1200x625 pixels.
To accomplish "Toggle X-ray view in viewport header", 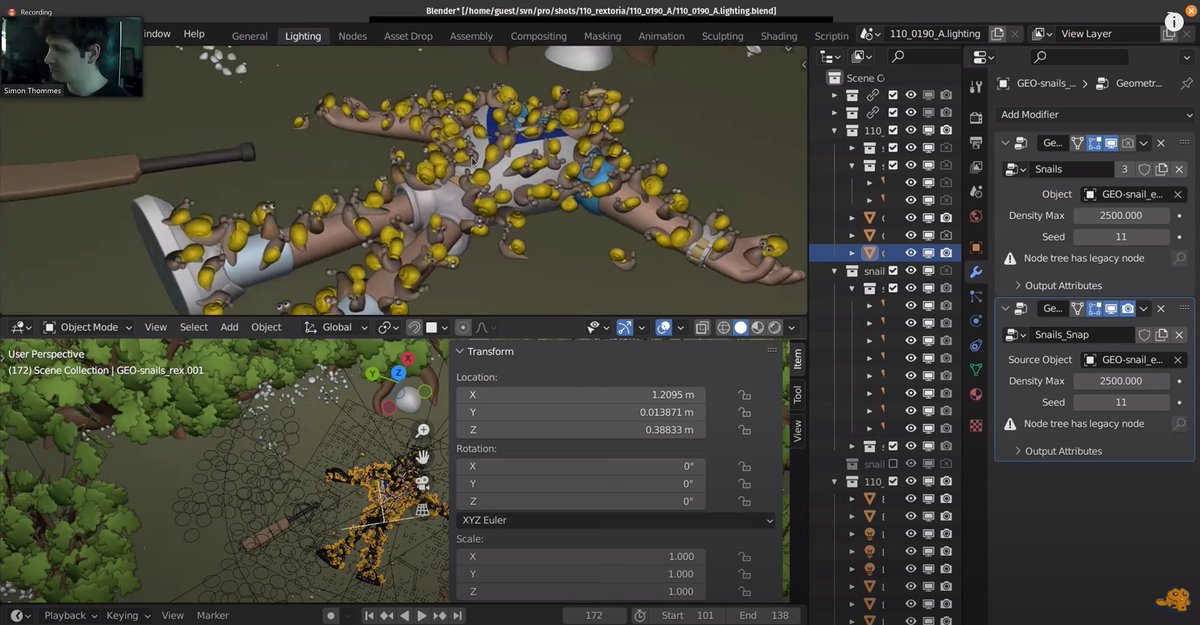I will tap(702, 327).
